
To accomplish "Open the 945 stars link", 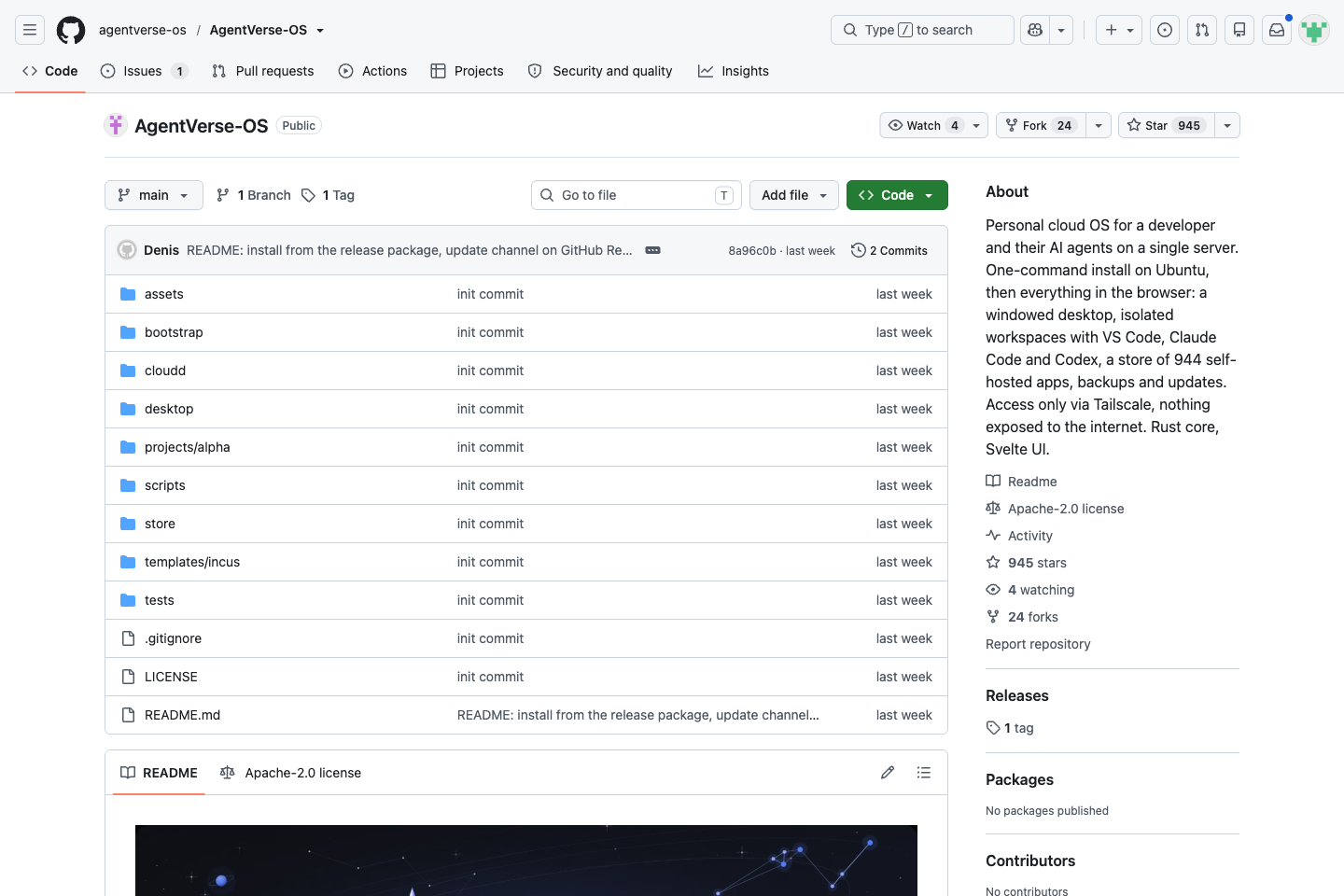I will point(1027,563).
